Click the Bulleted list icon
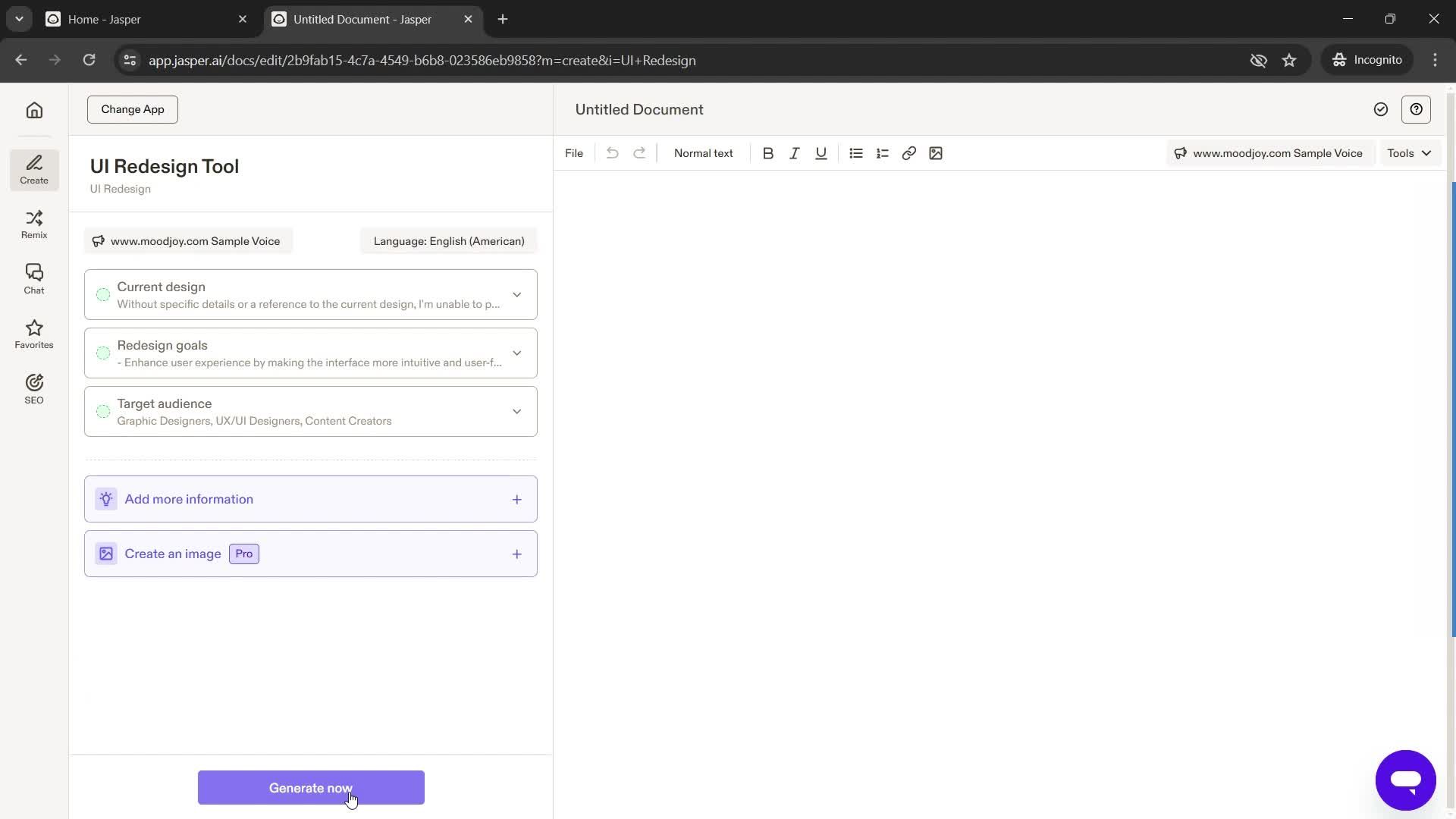Screen dimensions: 1456x819 [857, 153]
